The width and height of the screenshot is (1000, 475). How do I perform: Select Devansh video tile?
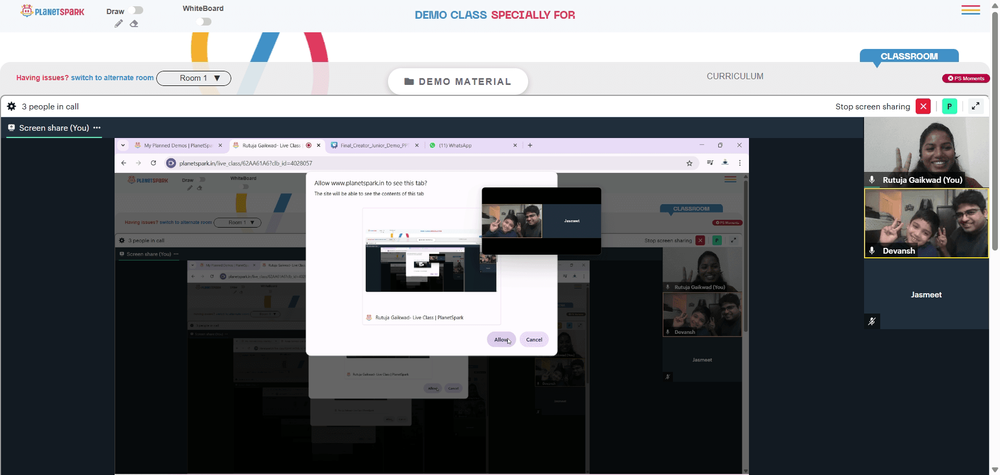coord(925,223)
